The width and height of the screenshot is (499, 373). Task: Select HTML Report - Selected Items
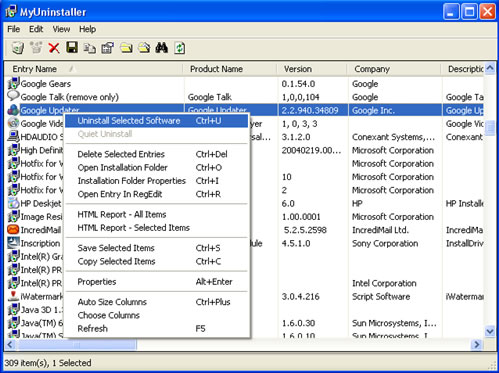click(x=157, y=228)
